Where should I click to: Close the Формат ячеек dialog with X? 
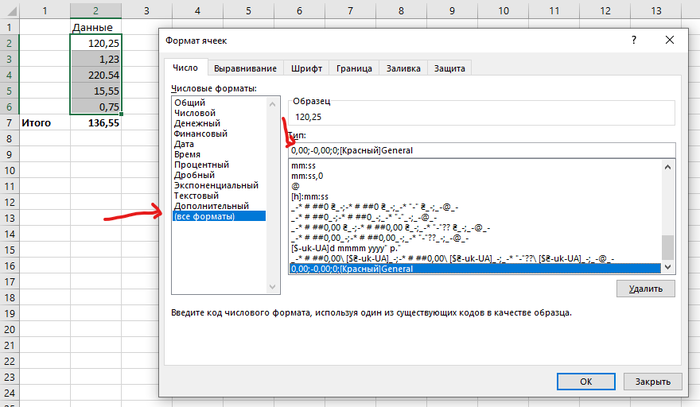click(666, 37)
